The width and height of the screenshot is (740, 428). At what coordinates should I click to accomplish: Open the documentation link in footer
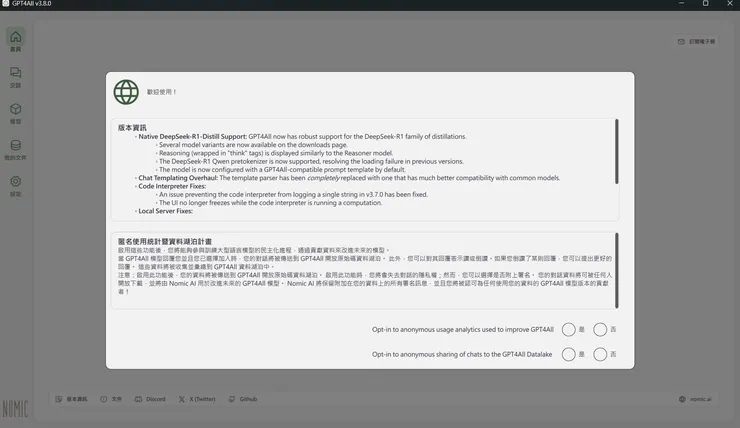(111, 399)
